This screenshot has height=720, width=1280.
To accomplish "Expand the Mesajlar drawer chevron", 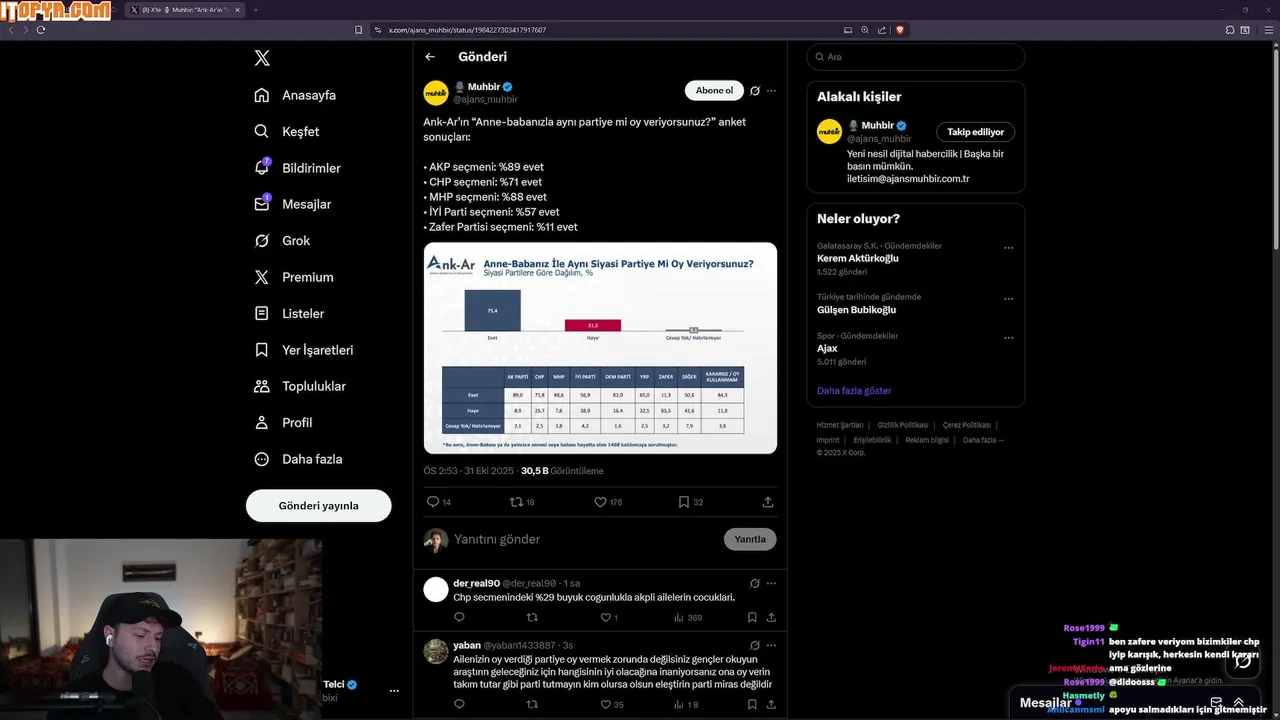I will click(x=1239, y=703).
